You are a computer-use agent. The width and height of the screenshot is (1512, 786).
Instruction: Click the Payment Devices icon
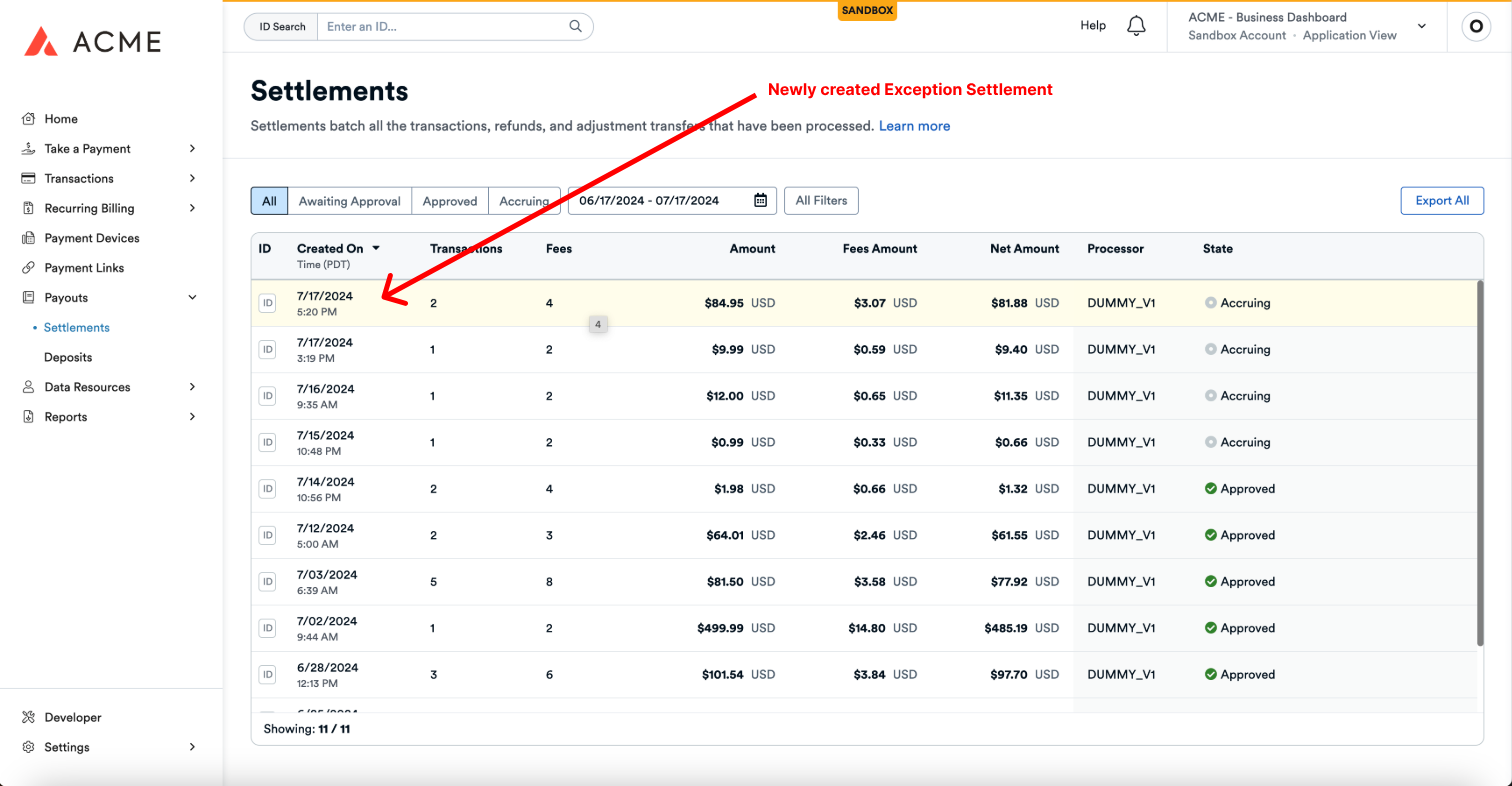[x=29, y=238]
